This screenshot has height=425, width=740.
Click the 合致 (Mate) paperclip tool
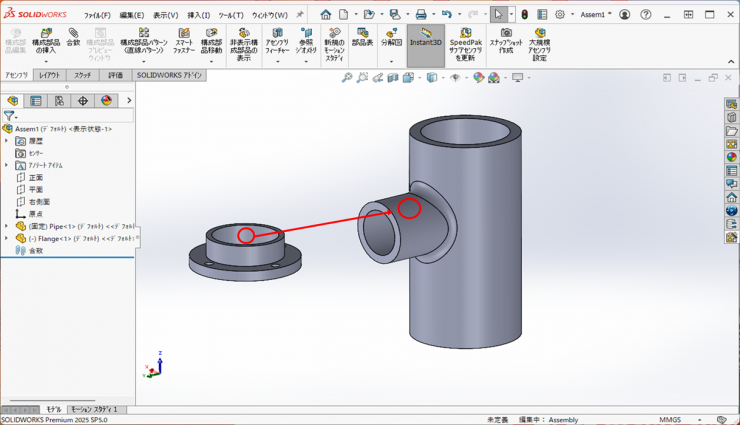pyautogui.click(x=73, y=38)
